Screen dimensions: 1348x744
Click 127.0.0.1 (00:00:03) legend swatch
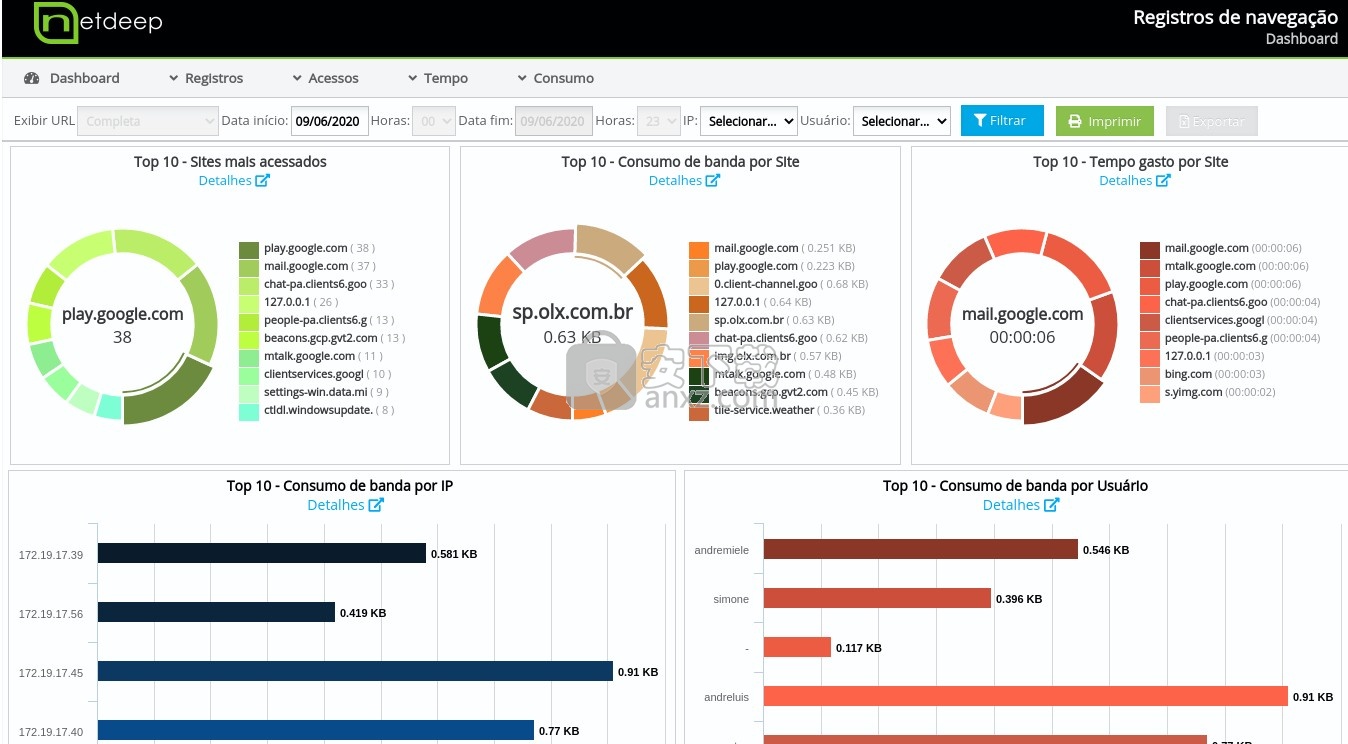[x=1150, y=357]
